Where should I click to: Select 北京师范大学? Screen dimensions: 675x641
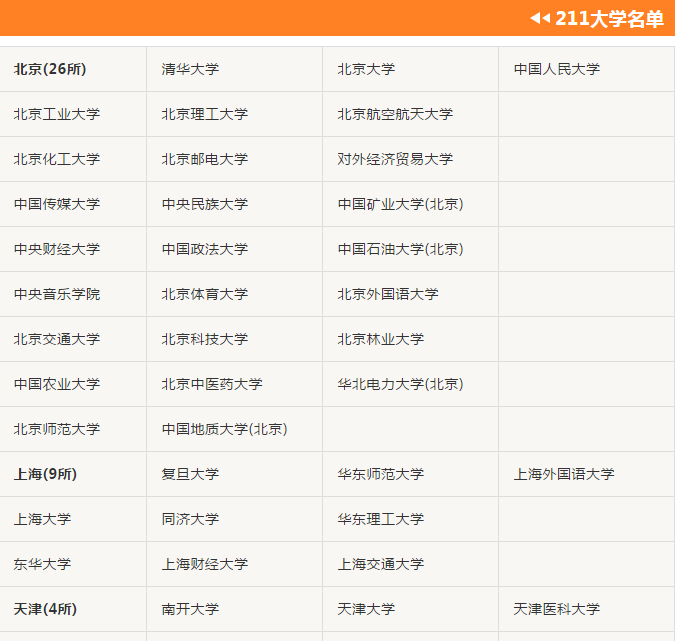[57, 429]
